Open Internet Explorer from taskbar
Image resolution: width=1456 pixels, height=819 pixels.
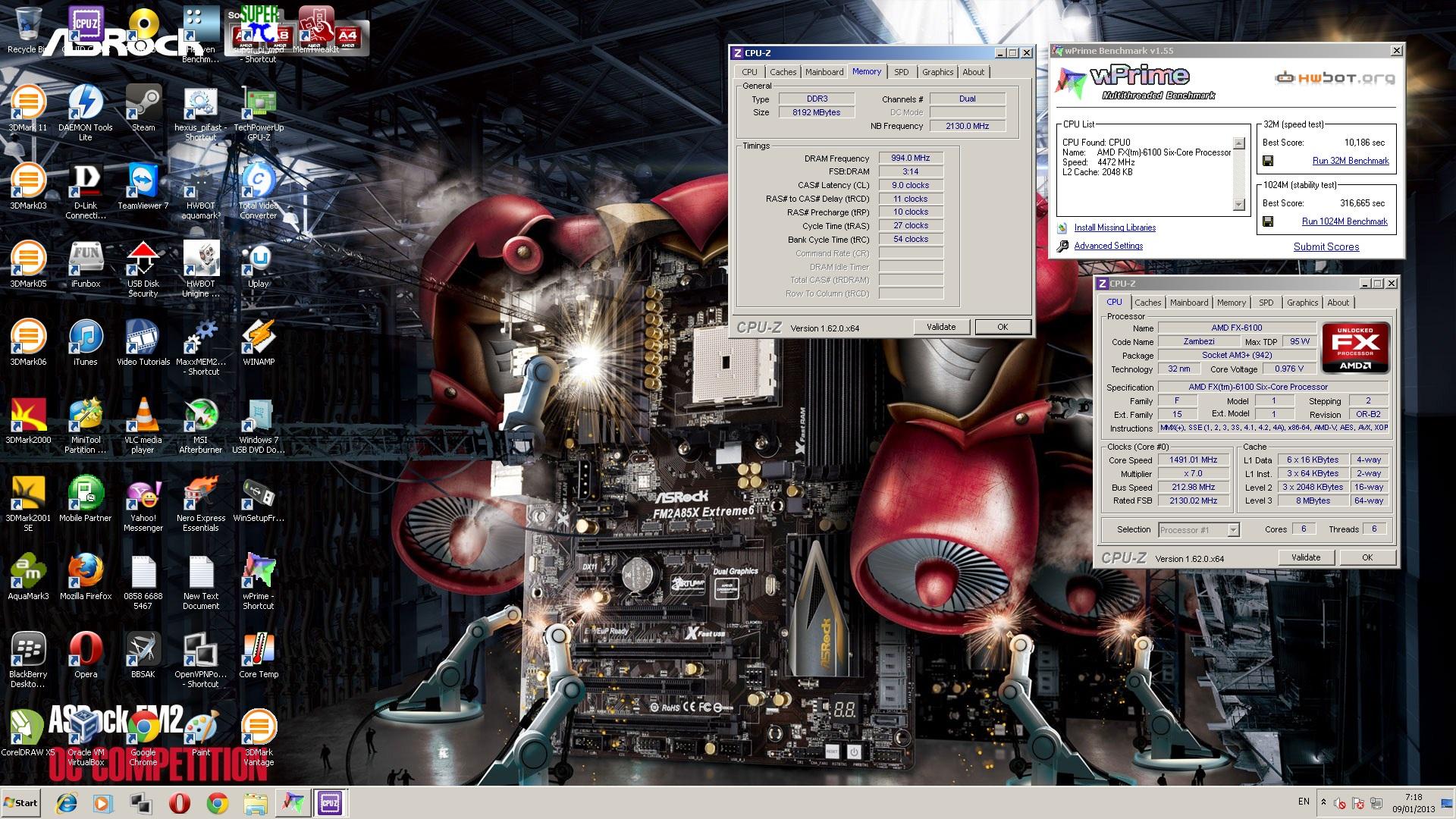[67, 803]
